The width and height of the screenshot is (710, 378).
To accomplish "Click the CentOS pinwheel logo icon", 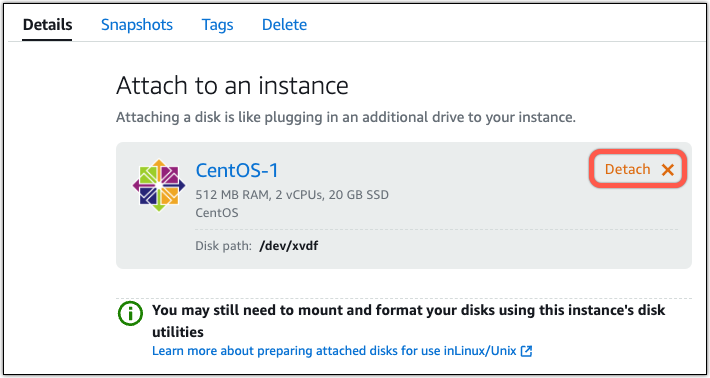I will point(158,185).
